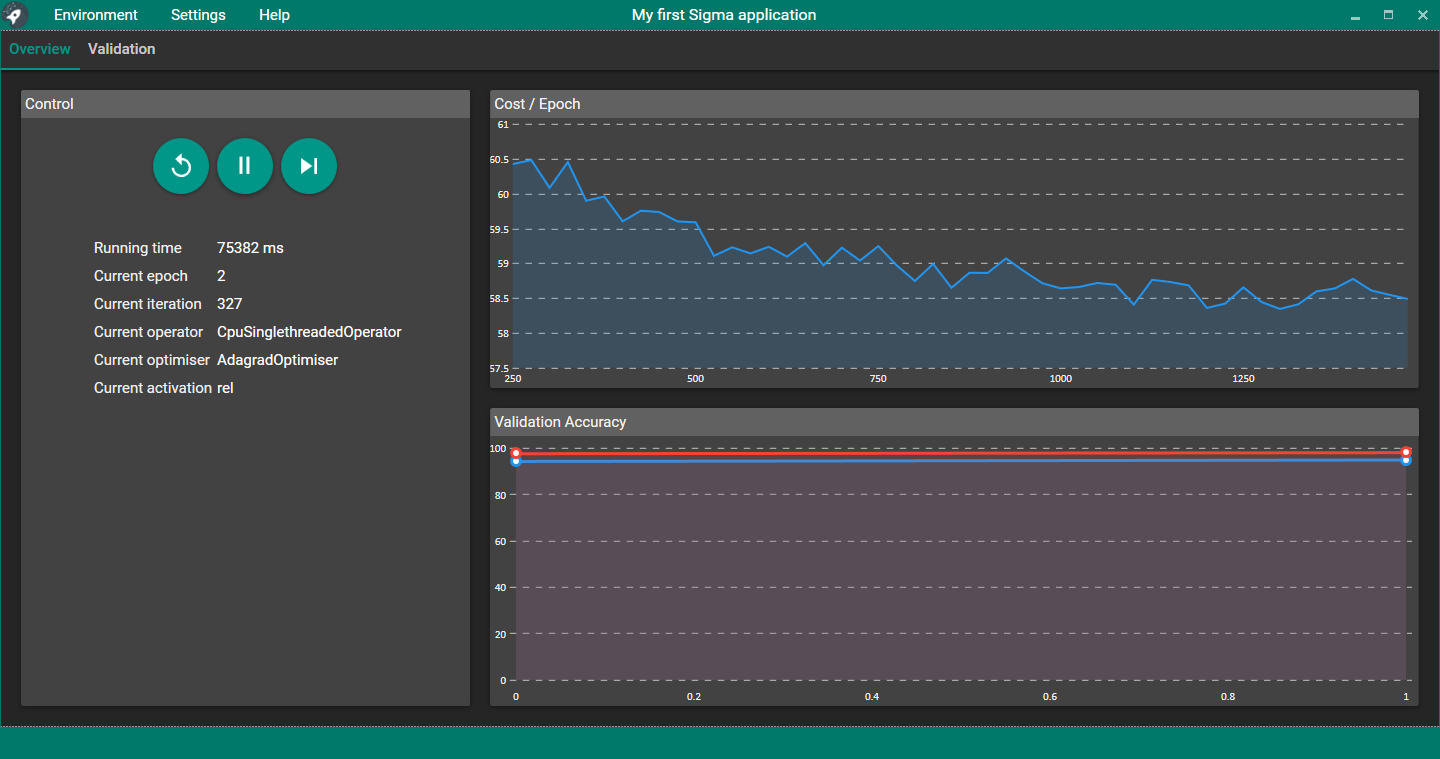Click the Cost / Epoch panel header
This screenshot has width=1440, height=759.
(954, 104)
